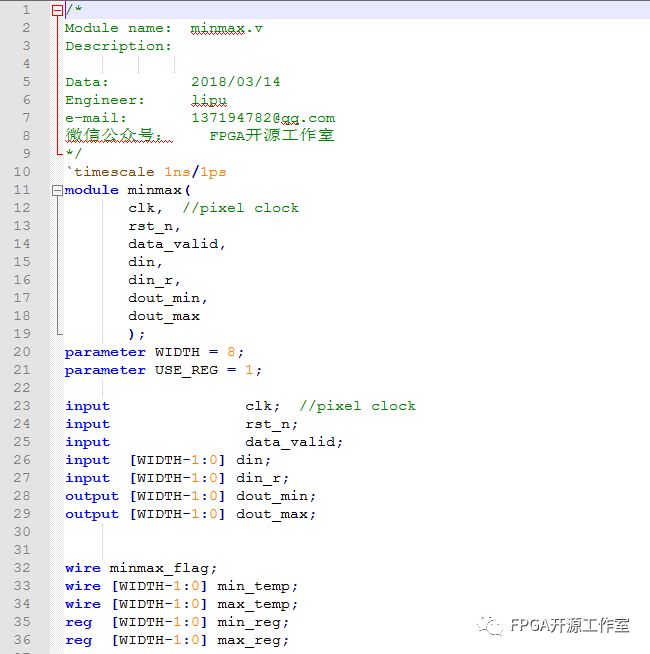Click the data_valid input declaration on line 25
The width and height of the screenshot is (650, 654).
tap(294, 442)
